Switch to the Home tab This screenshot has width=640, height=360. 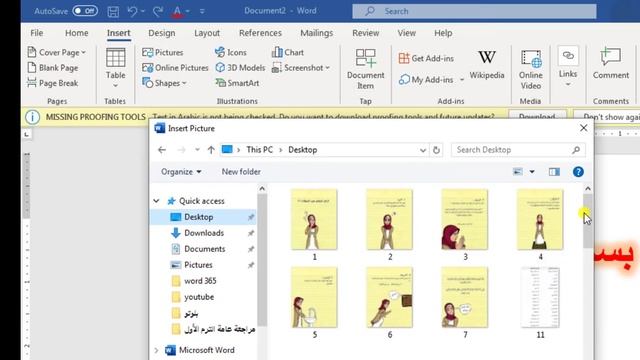tap(77, 33)
